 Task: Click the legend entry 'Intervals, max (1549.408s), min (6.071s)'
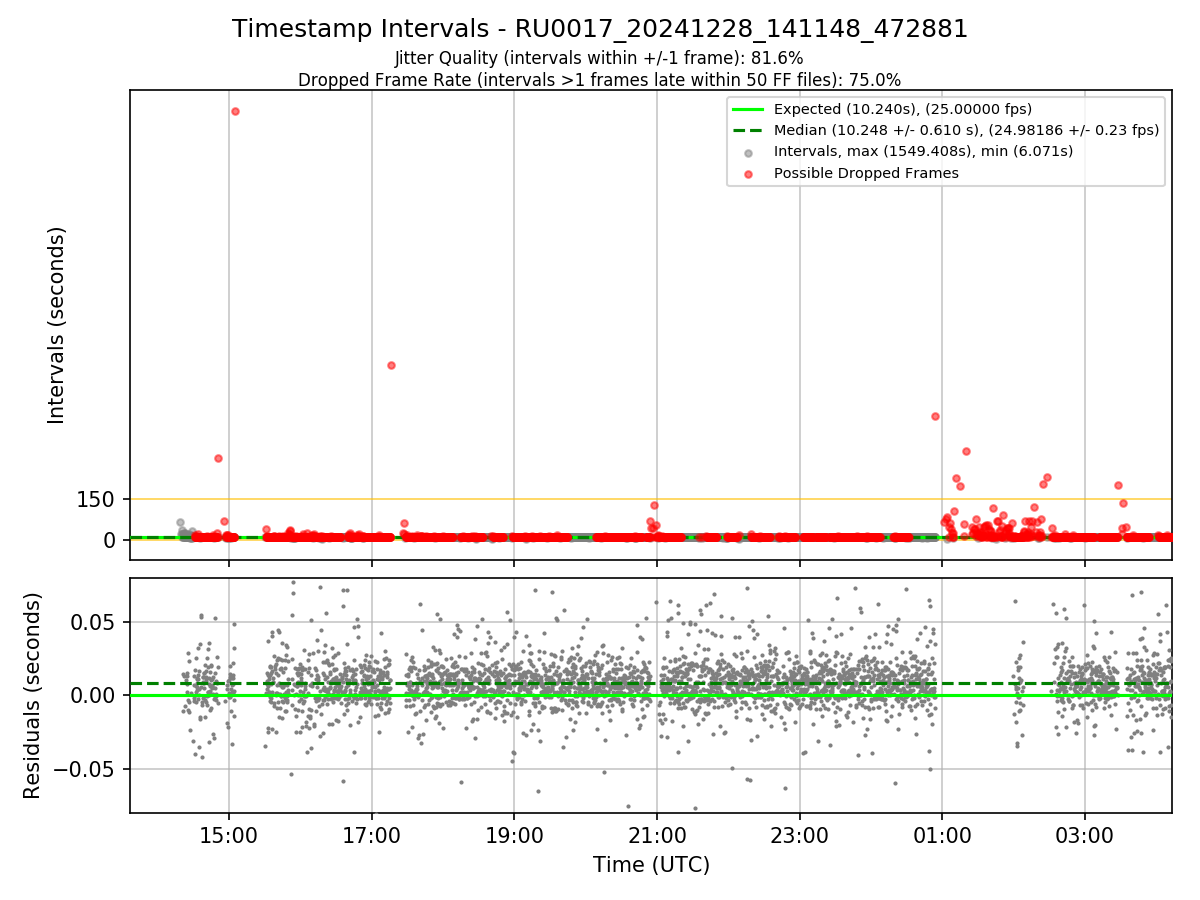coord(923,151)
